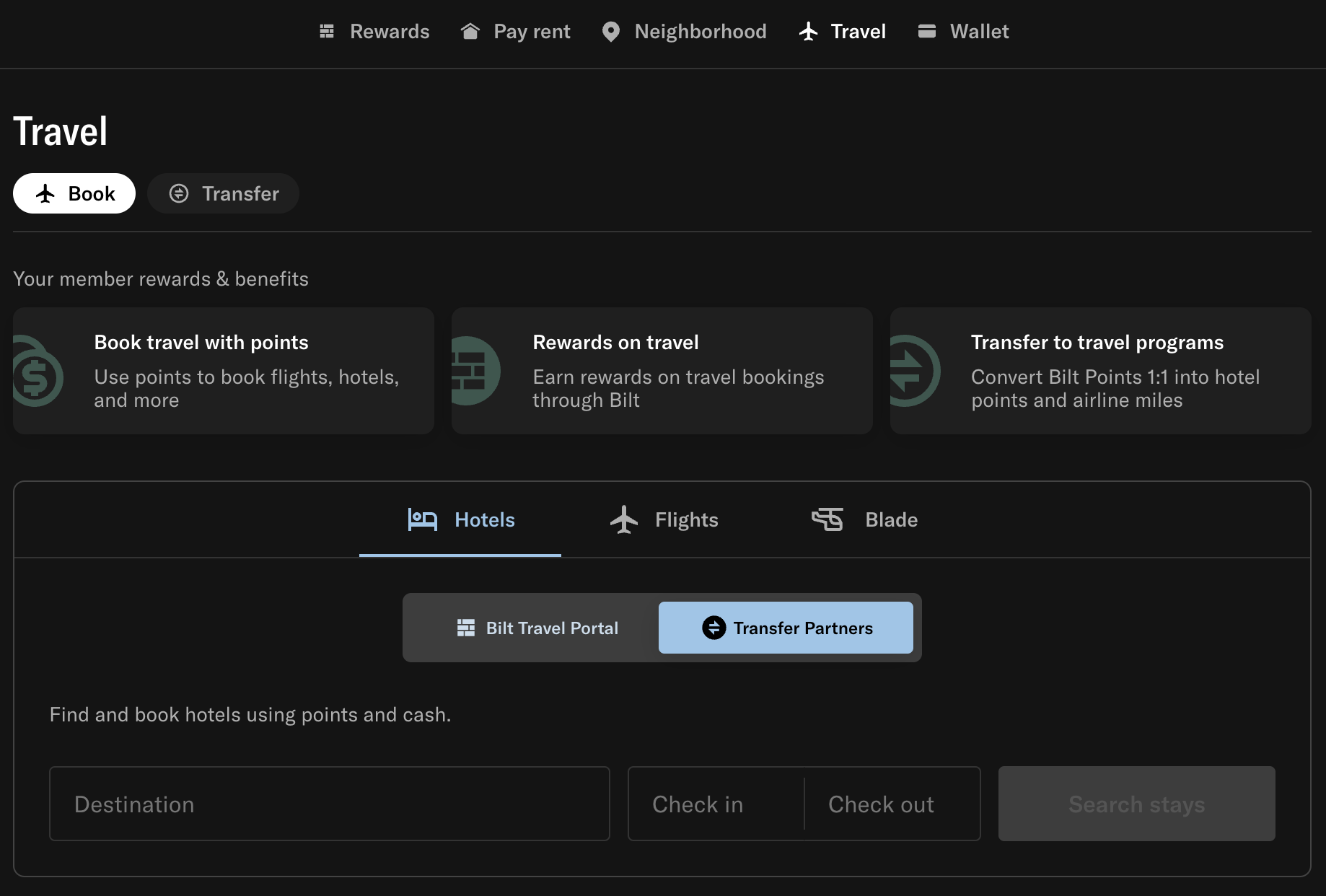Click the Neighborhood map pin icon
Screen dimensions: 1326x896
click(x=611, y=31)
